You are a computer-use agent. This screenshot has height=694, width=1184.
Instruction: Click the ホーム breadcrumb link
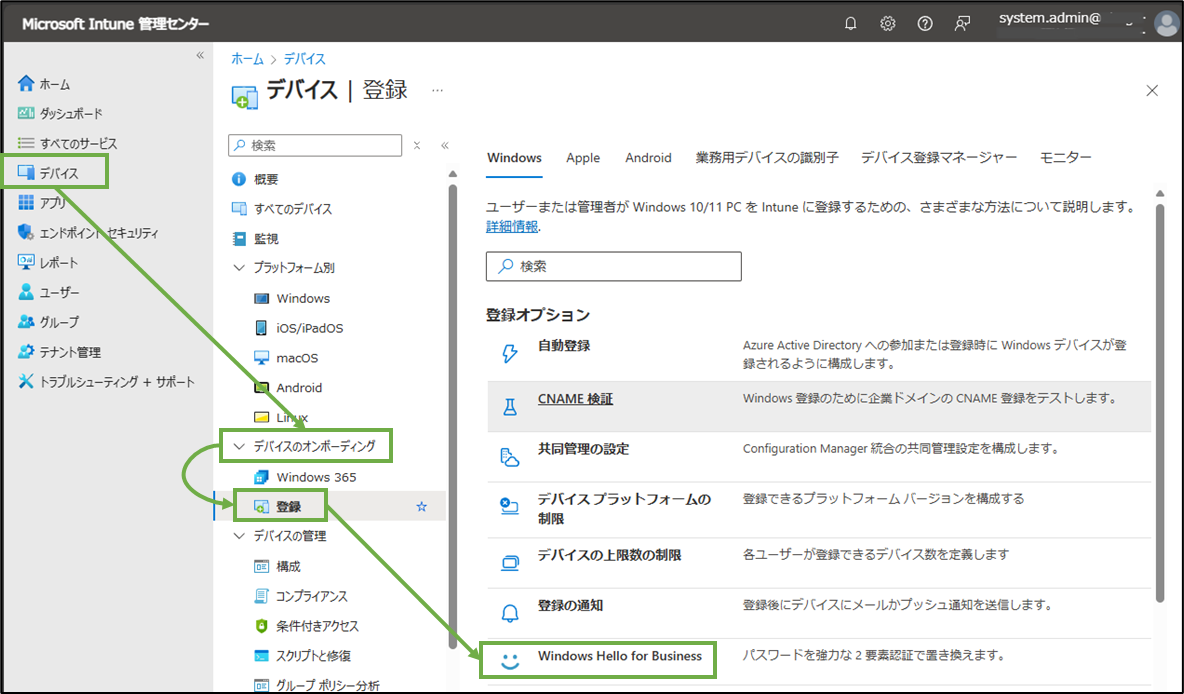coord(247,58)
